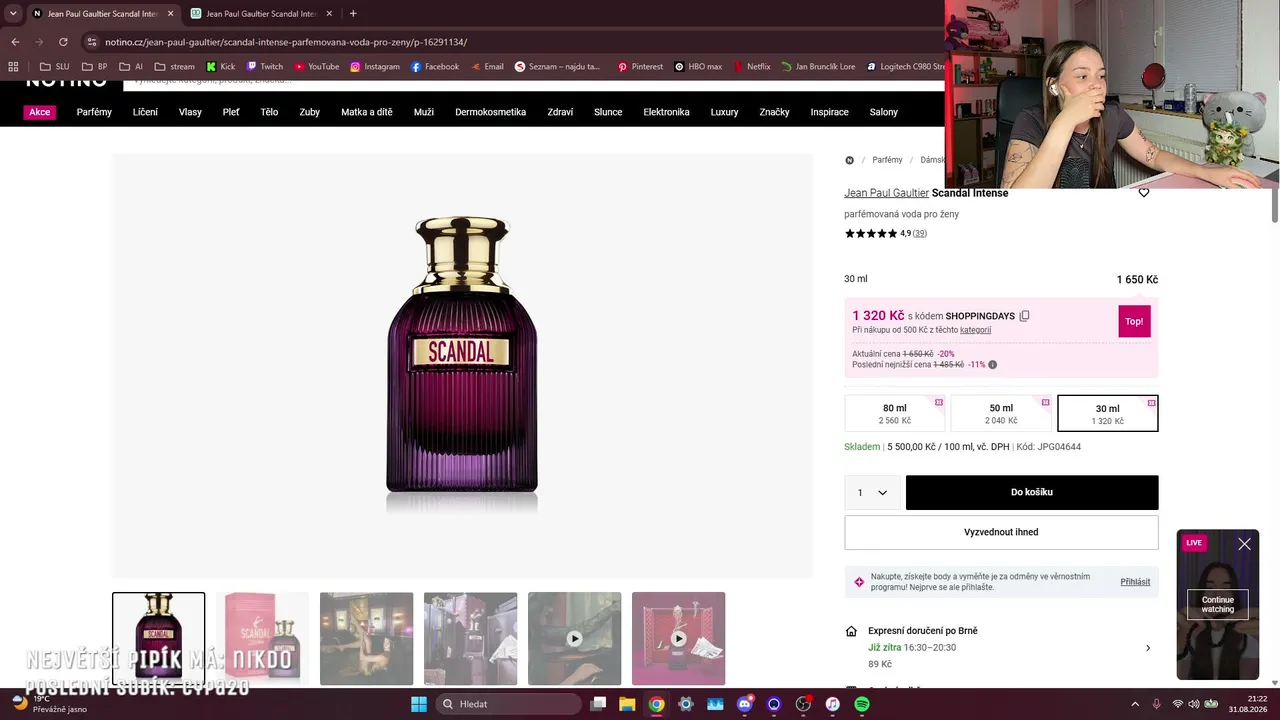Open the Twitch bookmark
The width and height of the screenshot is (1280, 720).
(x=265, y=67)
